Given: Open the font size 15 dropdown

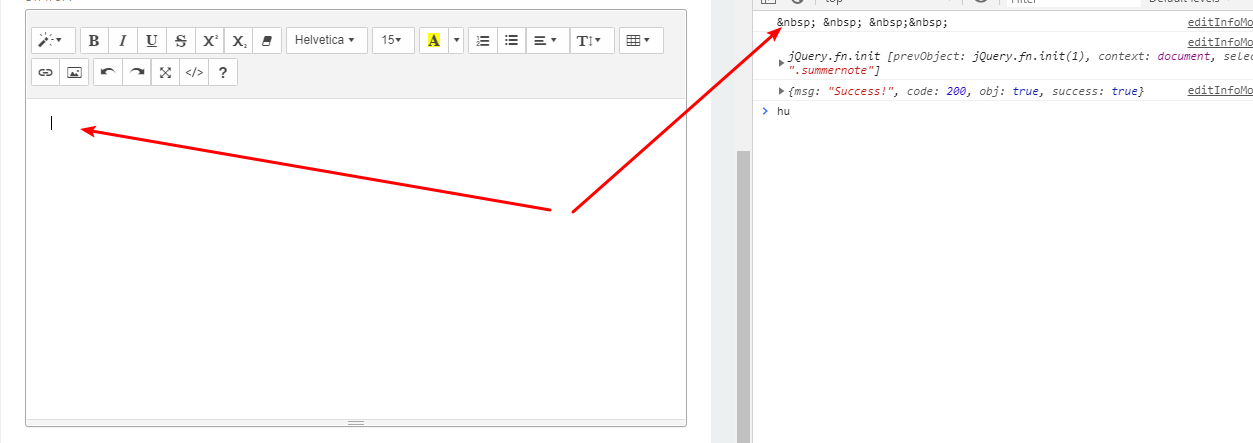Looking at the screenshot, I should tap(393, 40).
